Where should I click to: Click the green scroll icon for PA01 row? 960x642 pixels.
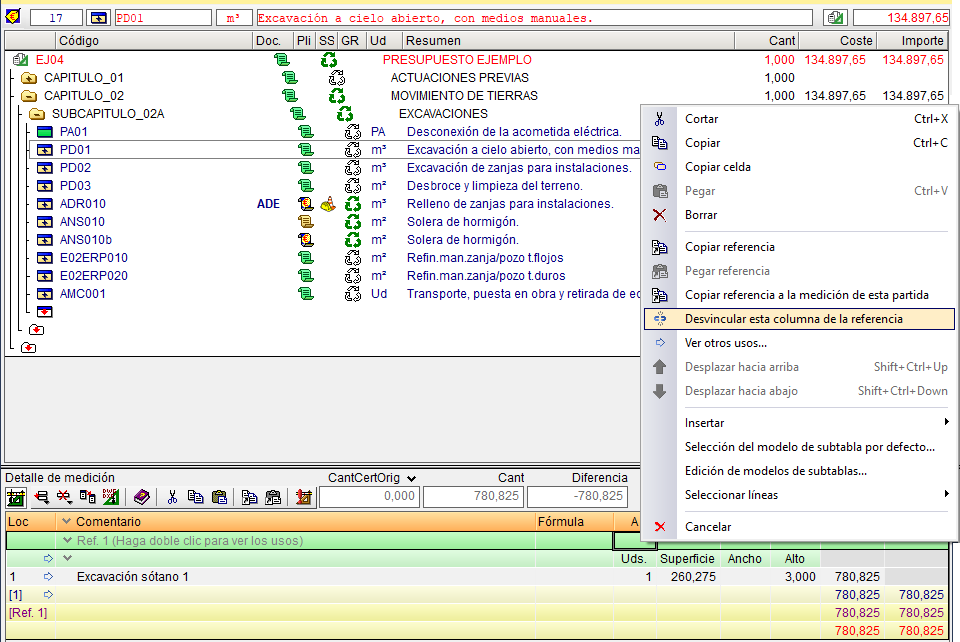click(x=305, y=132)
